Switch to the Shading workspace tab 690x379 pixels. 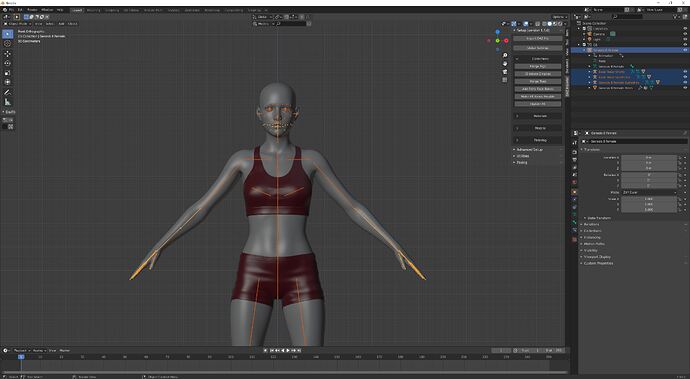[173, 10]
